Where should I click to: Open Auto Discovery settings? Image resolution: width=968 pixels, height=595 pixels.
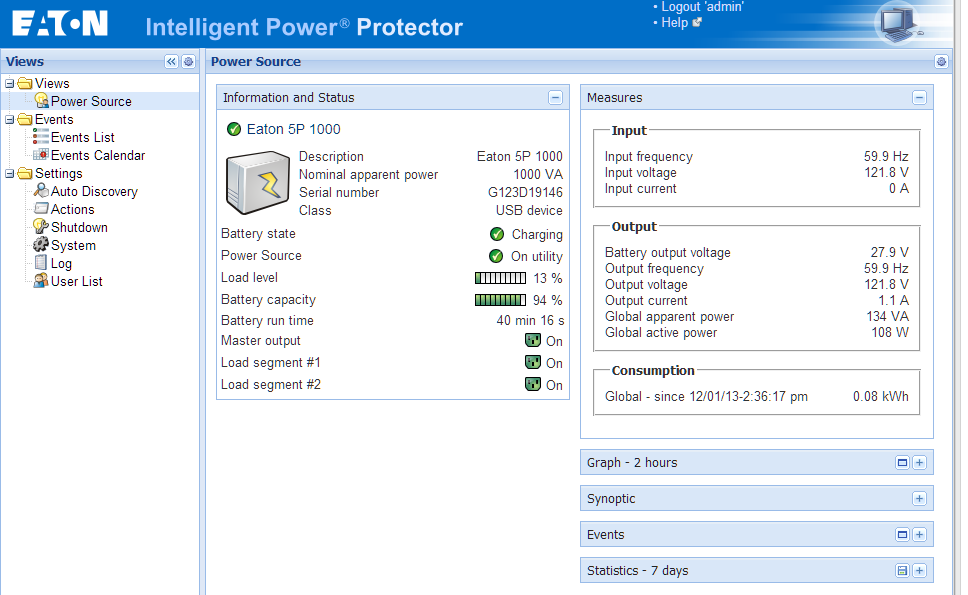(x=94, y=191)
